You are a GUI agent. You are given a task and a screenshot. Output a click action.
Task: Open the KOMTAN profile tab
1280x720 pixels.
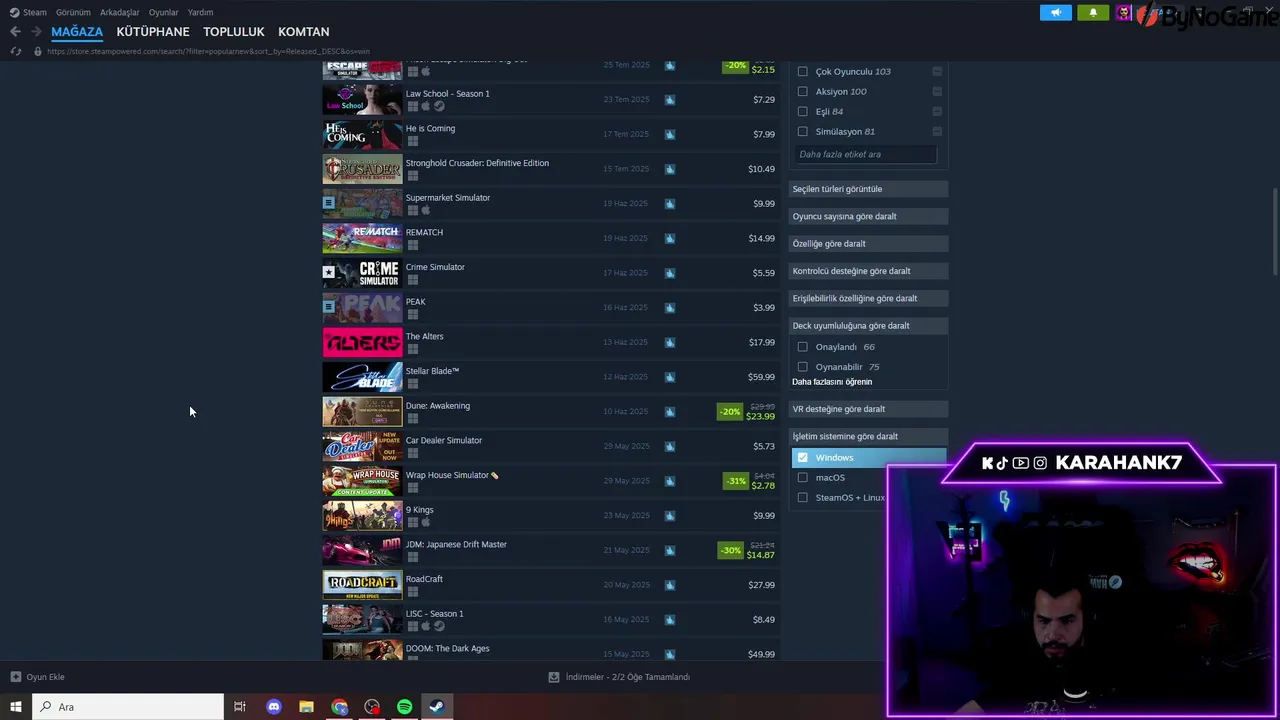click(304, 32)
